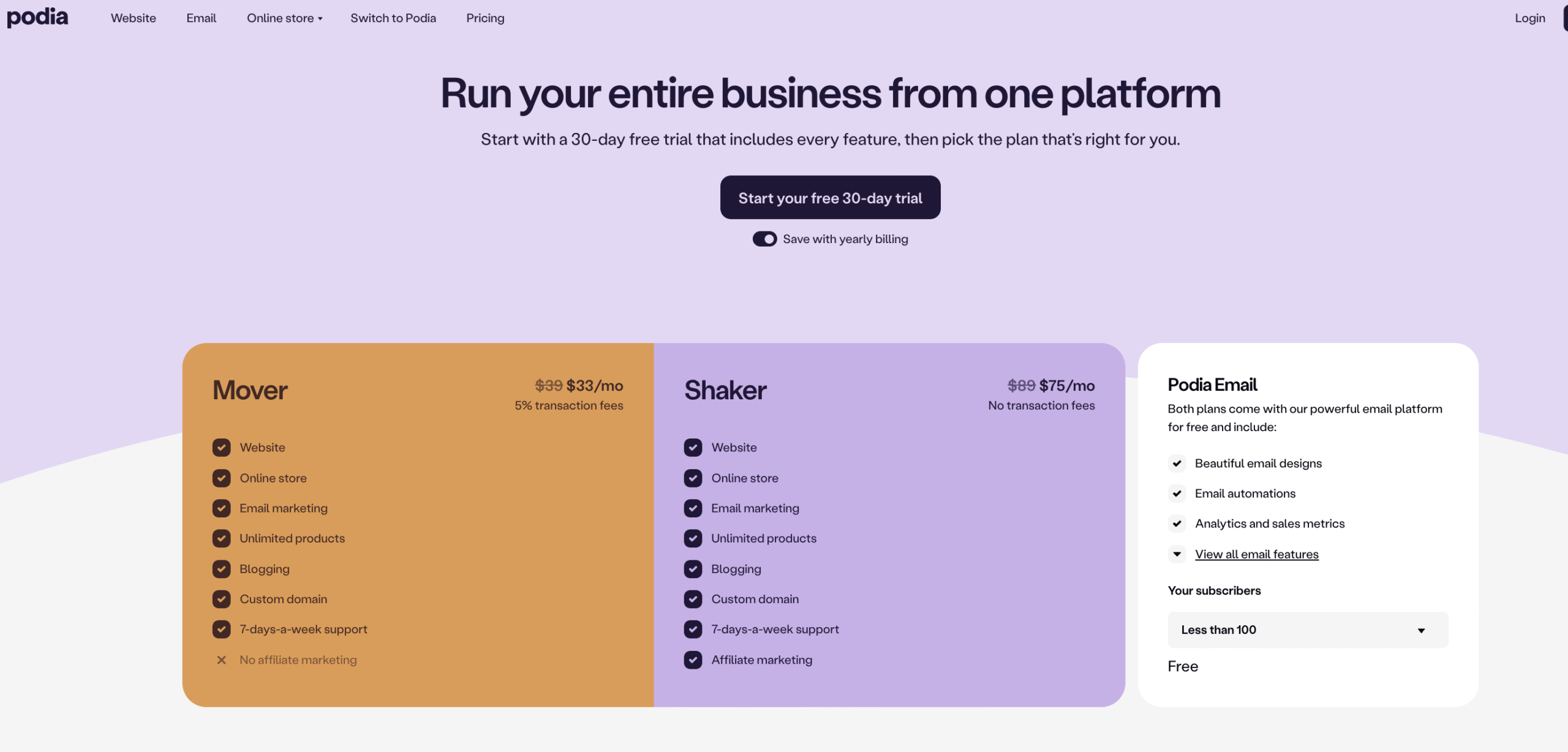
Task: Go to the Website nav item
Action: coord(134,18)
